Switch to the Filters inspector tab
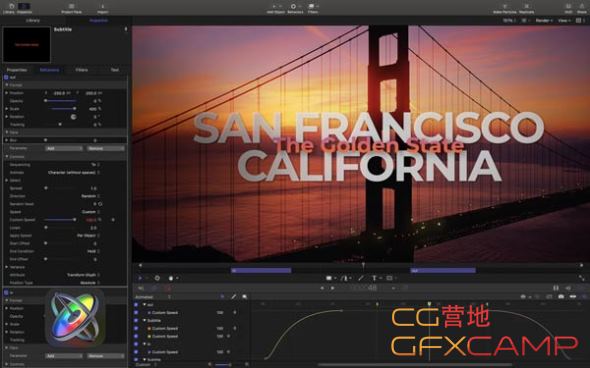Viewport: 590px width, 368px height. 82,70
